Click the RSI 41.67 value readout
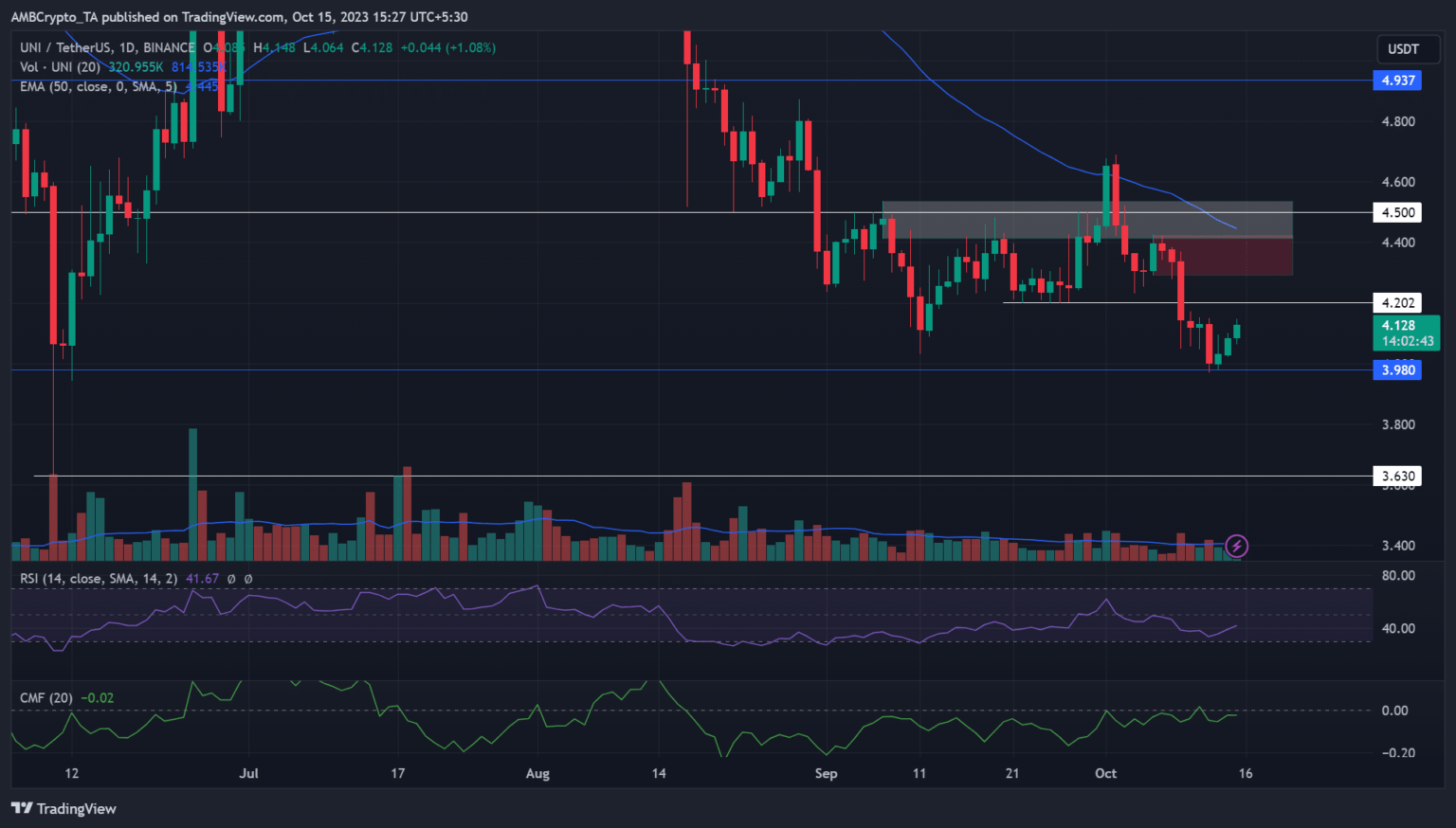 pyautogui.click(x=202, y=578)
